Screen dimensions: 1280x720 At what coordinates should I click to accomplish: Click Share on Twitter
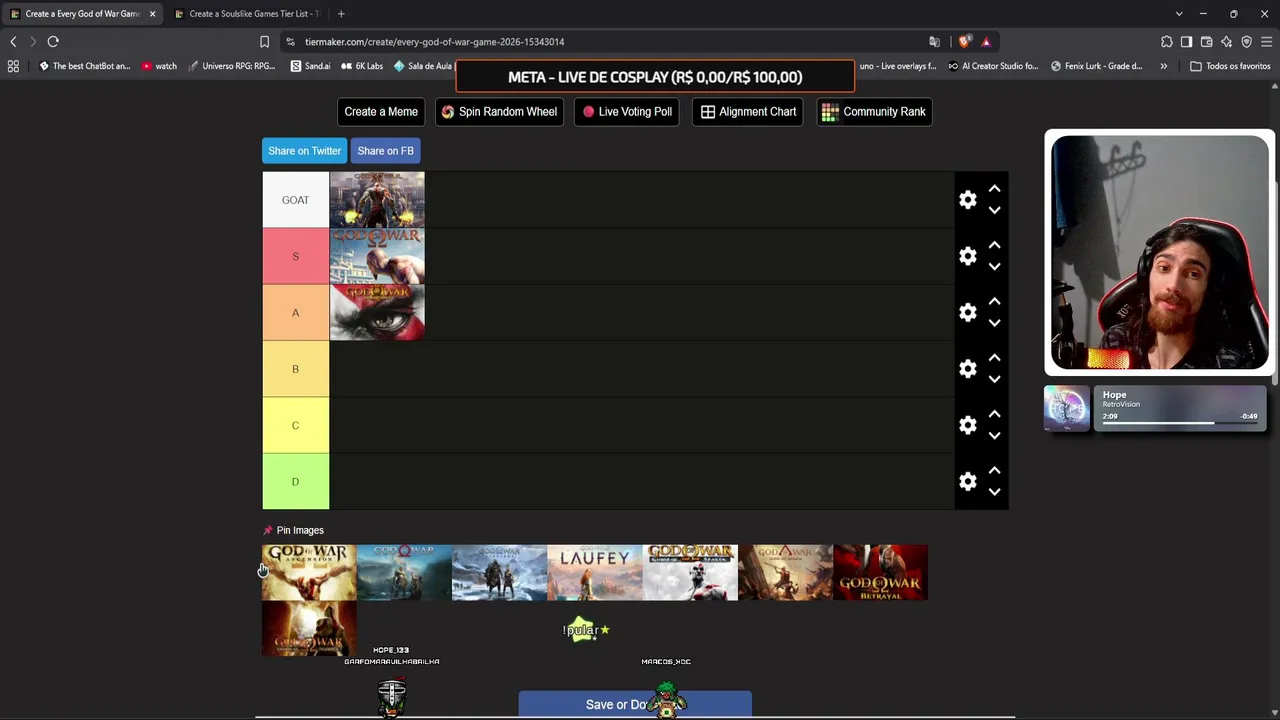tap(305, 151)
